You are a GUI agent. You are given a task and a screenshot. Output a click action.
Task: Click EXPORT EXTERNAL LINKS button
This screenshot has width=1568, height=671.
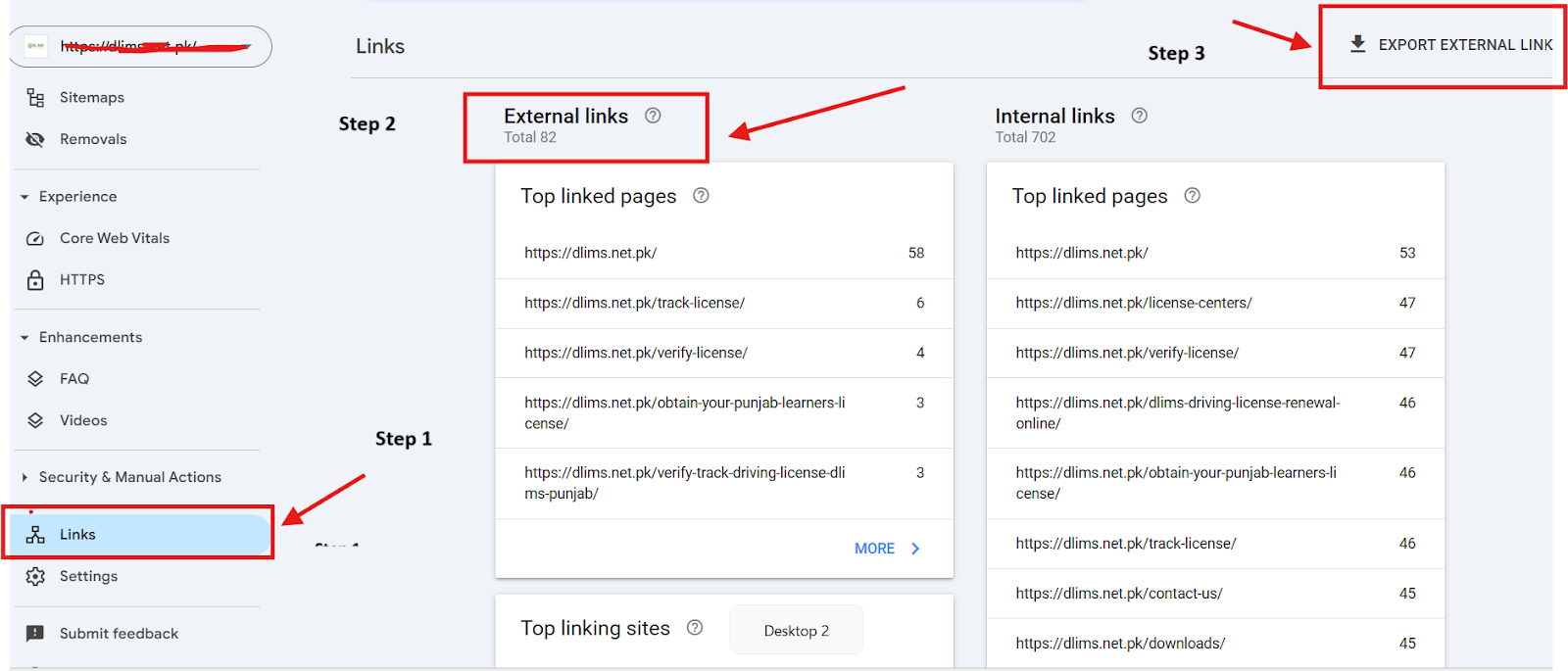tap(1450, 45)
